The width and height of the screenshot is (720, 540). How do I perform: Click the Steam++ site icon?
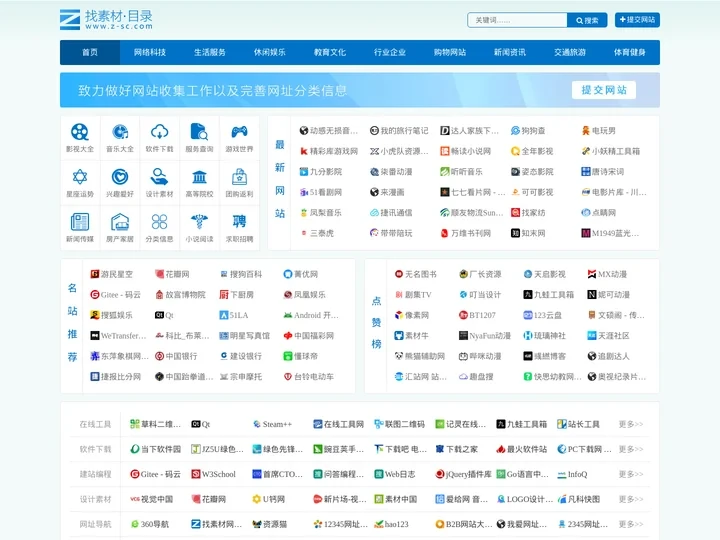pyautogui.click(x=257, y=424)
